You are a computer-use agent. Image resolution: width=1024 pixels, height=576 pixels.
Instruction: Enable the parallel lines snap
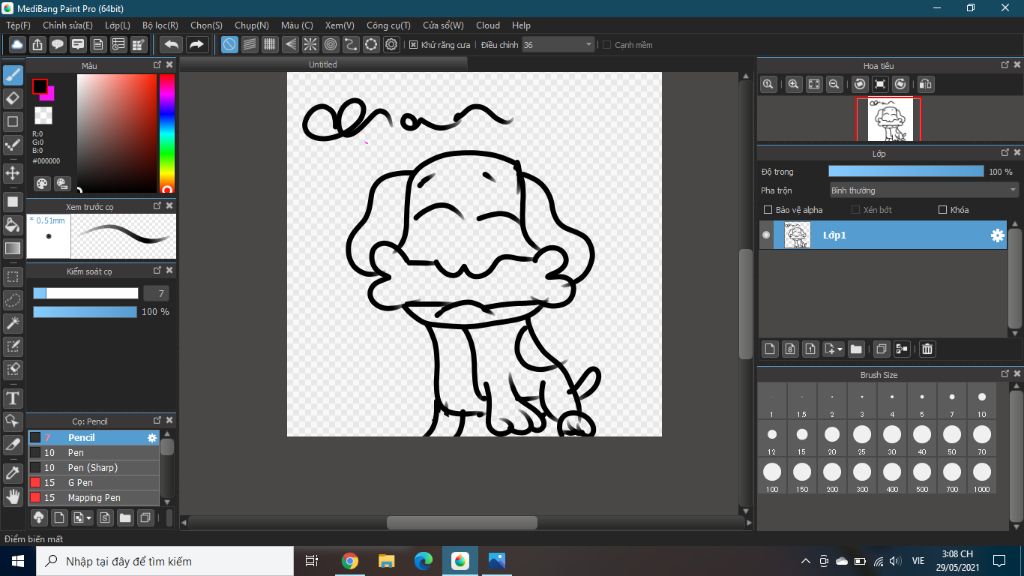[249, 44]
